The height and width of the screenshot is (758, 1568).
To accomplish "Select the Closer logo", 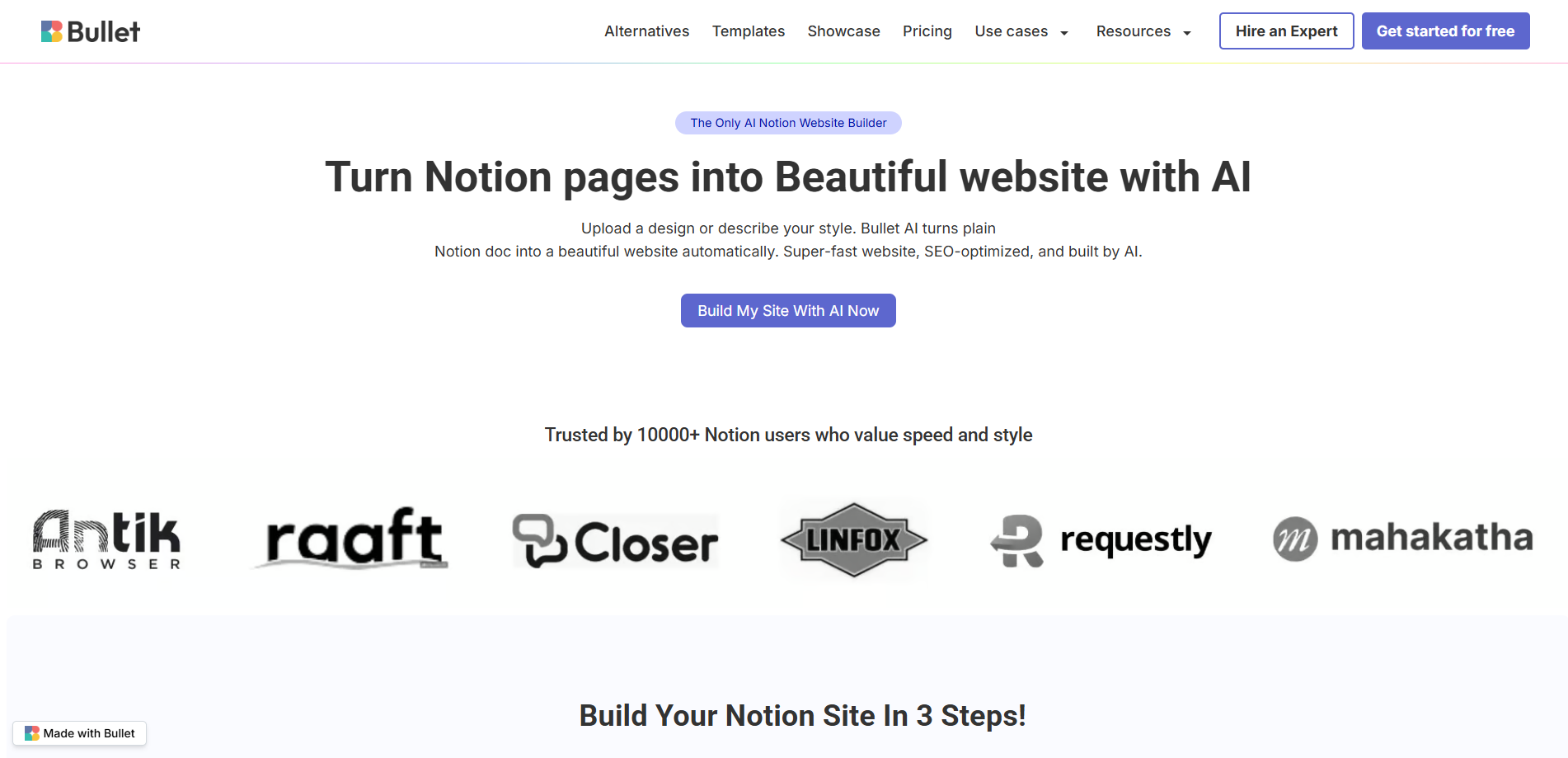I will tap(615, 540).
